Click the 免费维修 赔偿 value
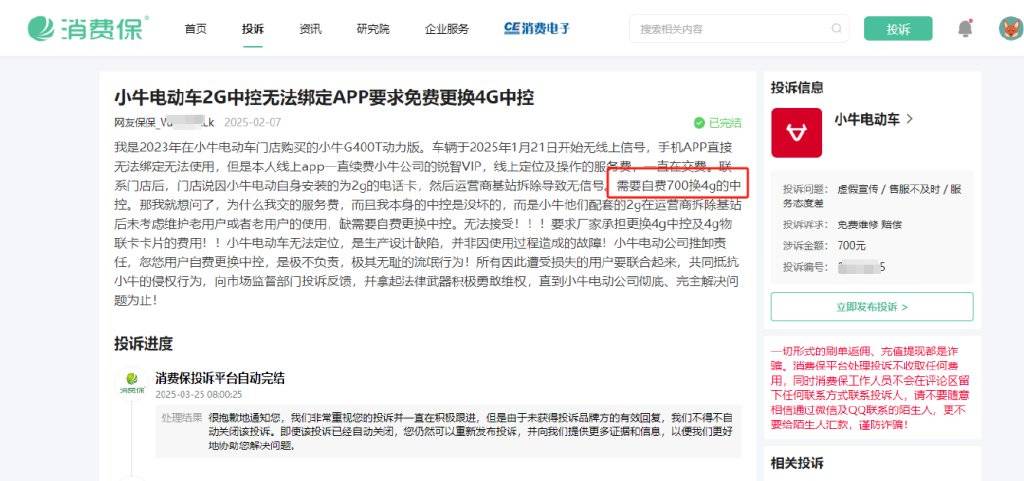The height and width of the screenshot is (481, 1024). (869, 225)
